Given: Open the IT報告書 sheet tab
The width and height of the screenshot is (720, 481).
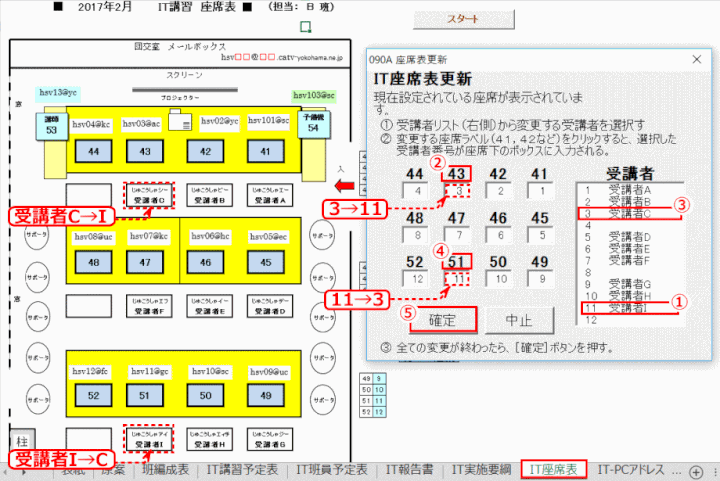Looking at the screenshot, I should point(409,470).
